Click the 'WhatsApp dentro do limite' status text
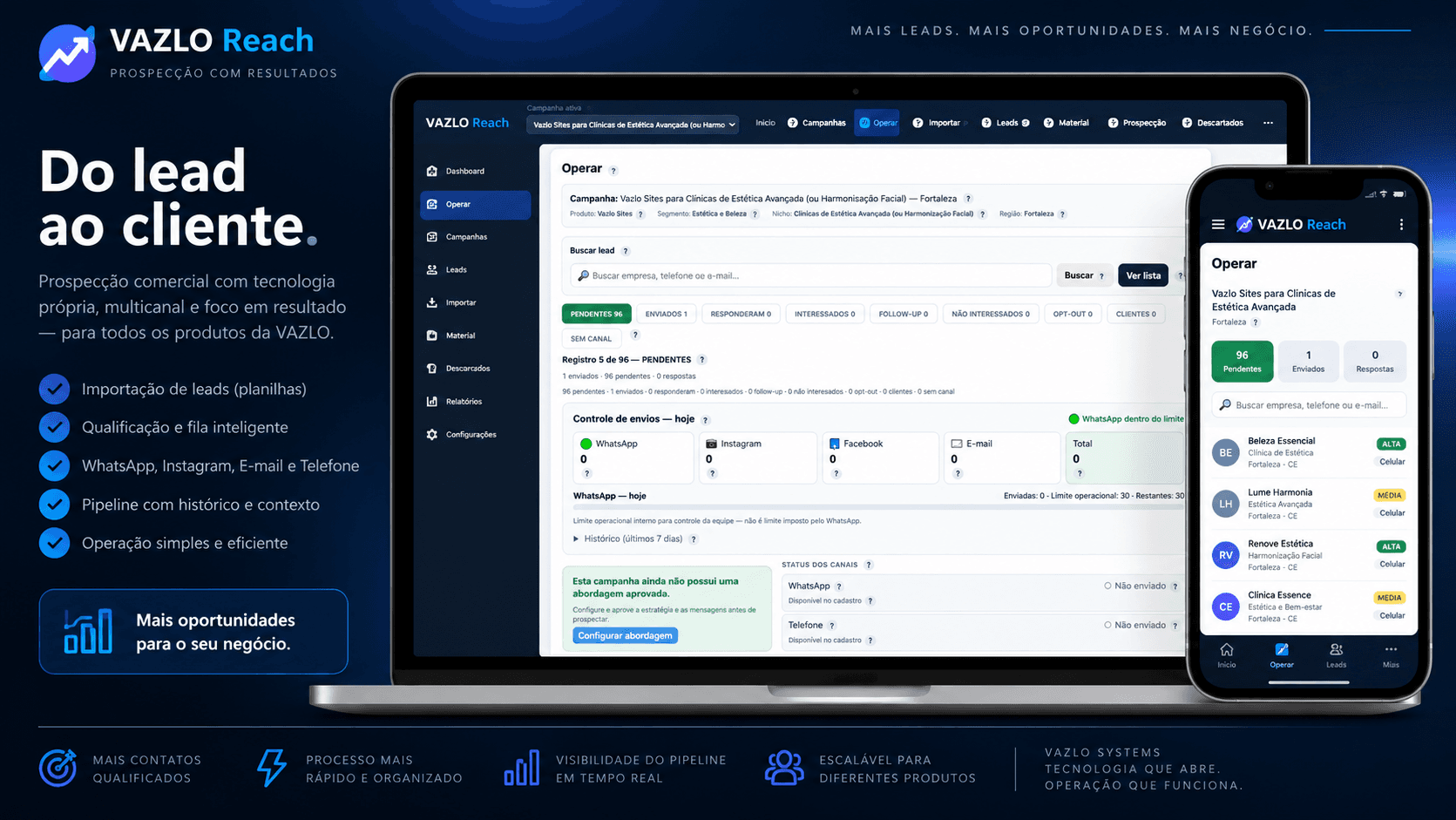Image resolution: width=1456 pixels, height=820 pixels. pyautogui.click(x=1133, y=420)
